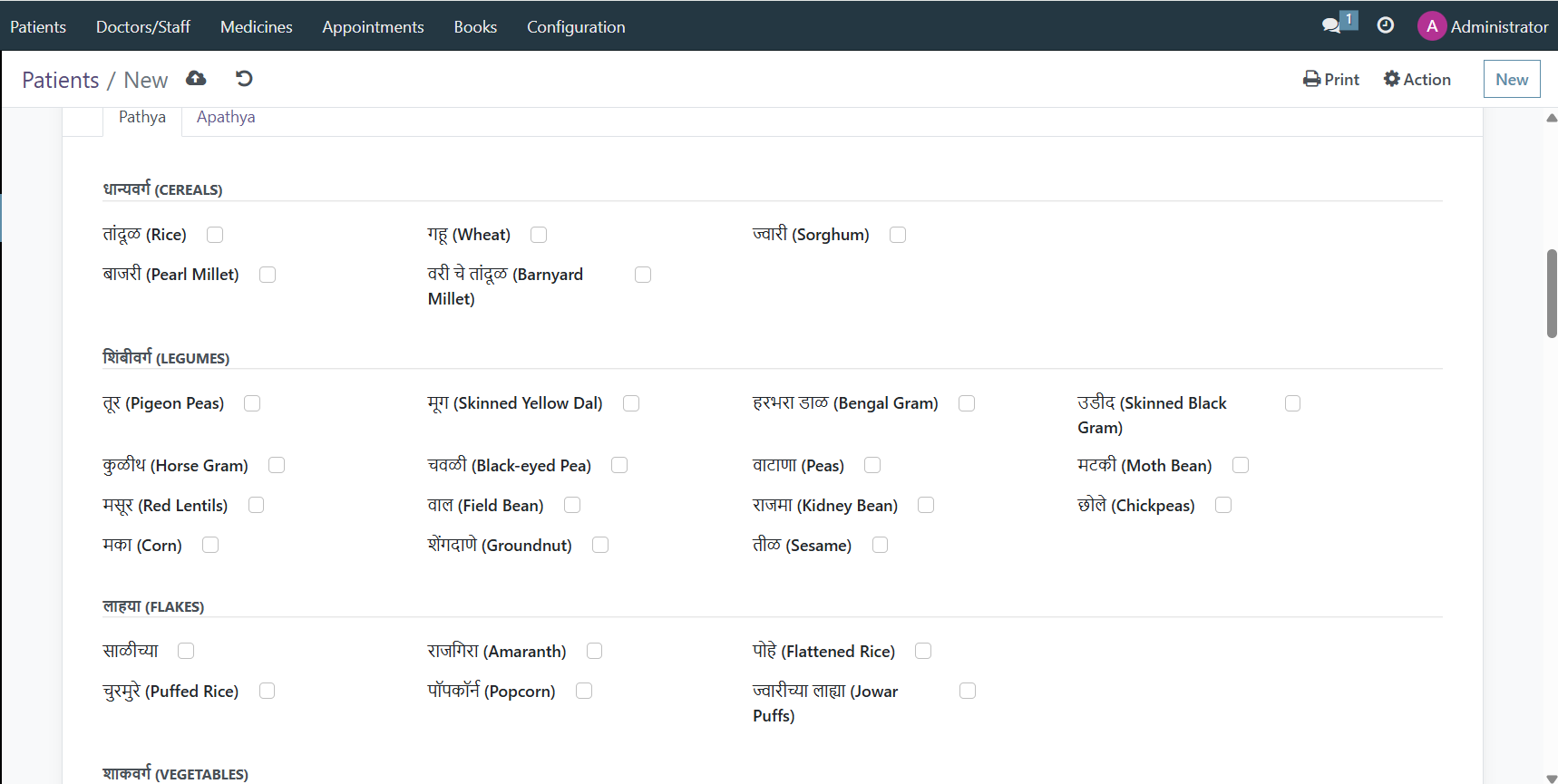Click the cloud upload save icon
Screen dimensions: 1558x784
196,79
